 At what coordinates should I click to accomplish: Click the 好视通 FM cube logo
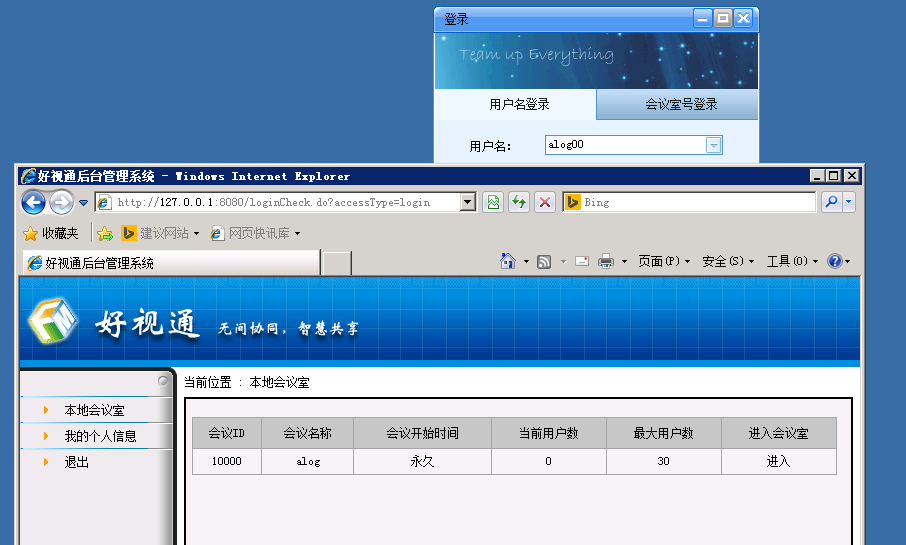coord(52,320)
